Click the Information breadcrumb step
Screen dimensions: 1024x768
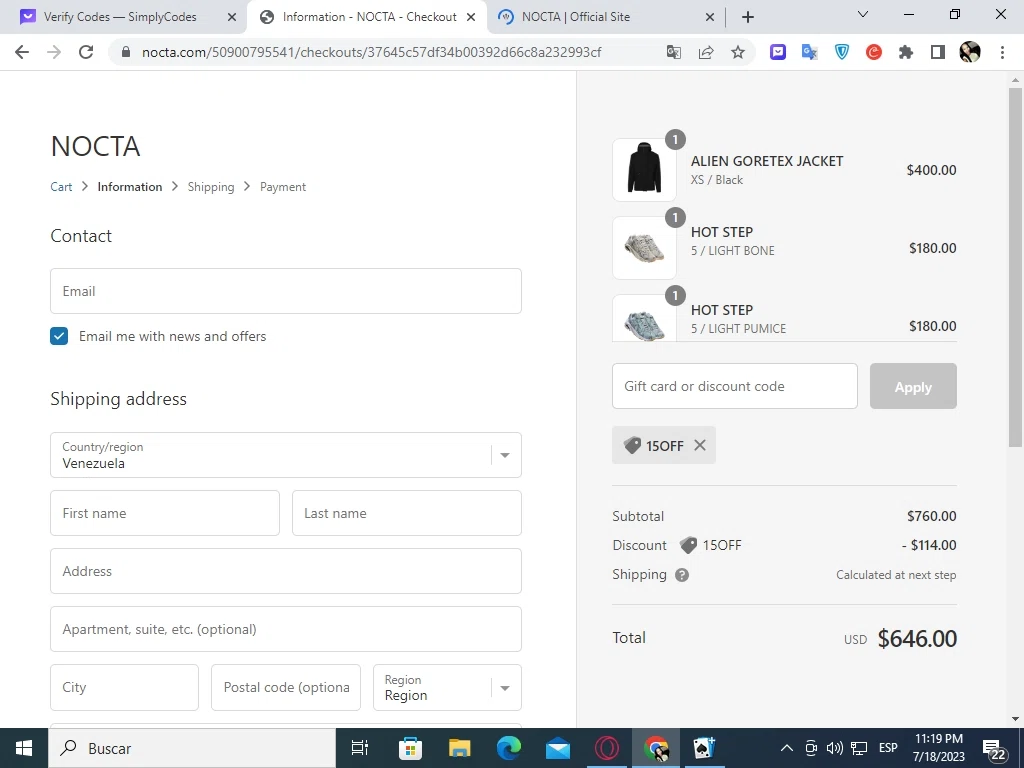[x=130, y=187]
